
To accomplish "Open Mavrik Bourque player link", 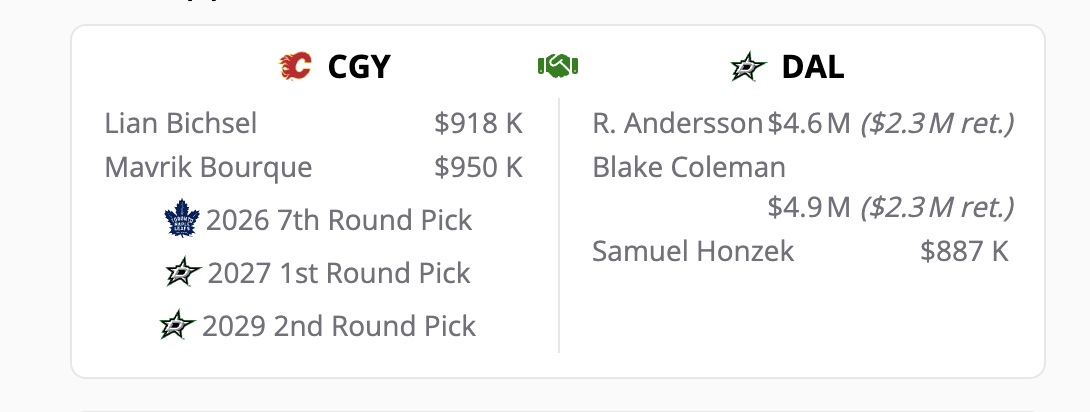I will point(208,167).
